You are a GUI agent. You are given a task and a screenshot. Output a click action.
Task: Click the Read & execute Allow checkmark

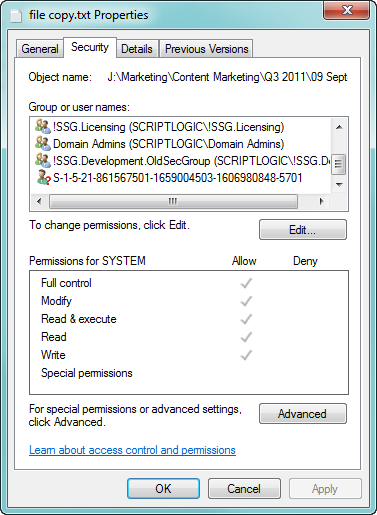pos(246,319)
